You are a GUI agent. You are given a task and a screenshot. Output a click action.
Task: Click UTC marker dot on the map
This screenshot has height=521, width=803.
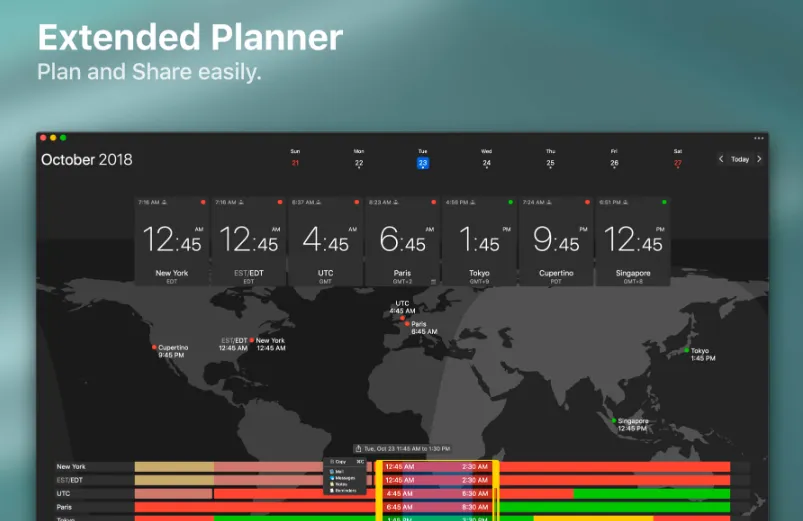pos(403,318)
